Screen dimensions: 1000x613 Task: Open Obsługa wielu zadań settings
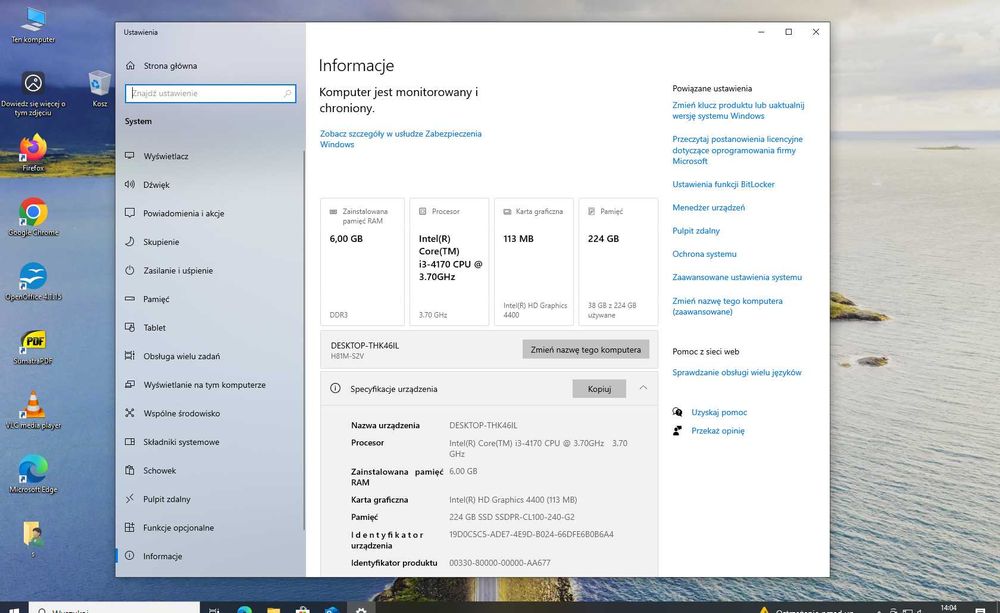[181, 357]
